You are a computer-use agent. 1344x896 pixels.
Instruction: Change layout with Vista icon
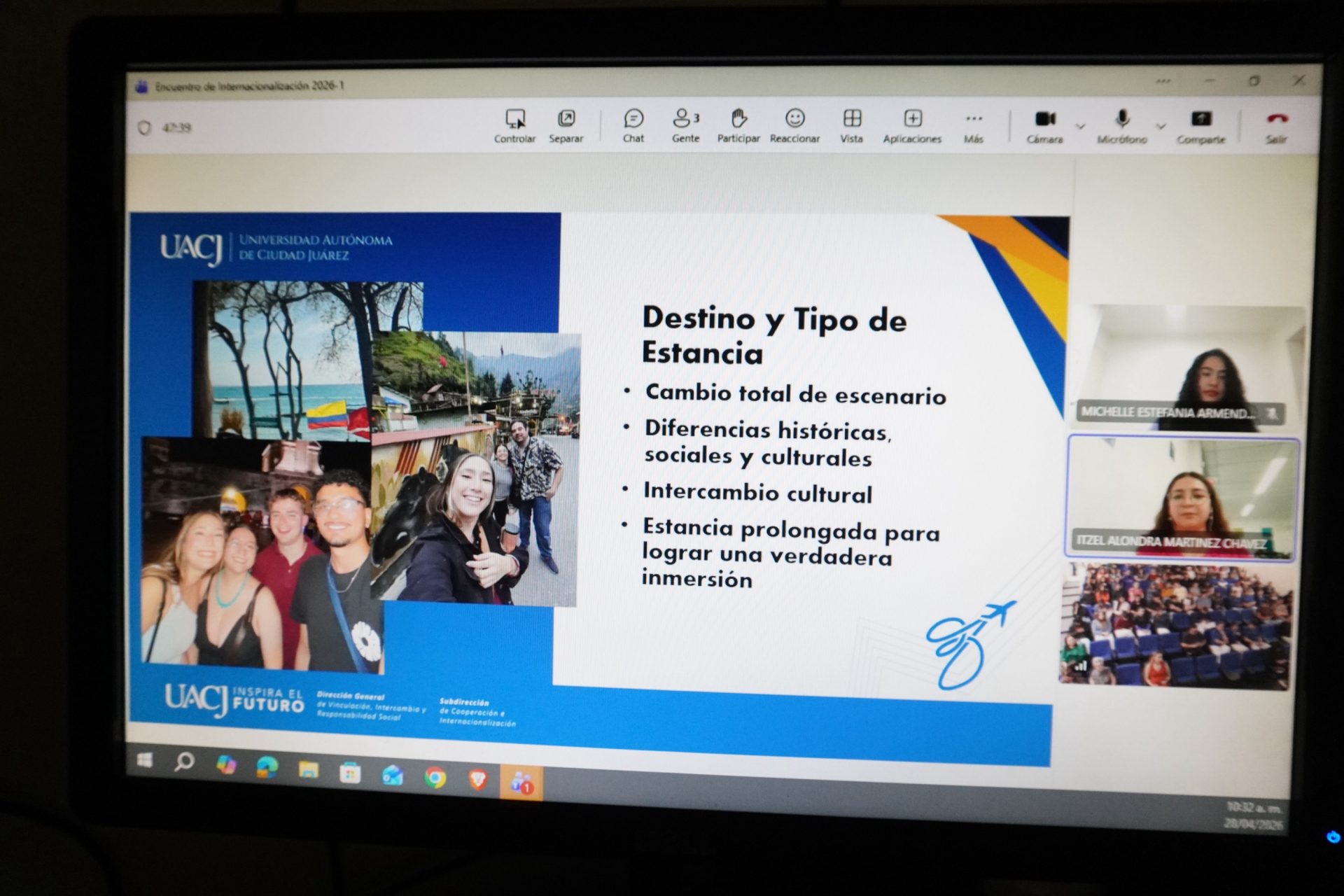[851, 125]
